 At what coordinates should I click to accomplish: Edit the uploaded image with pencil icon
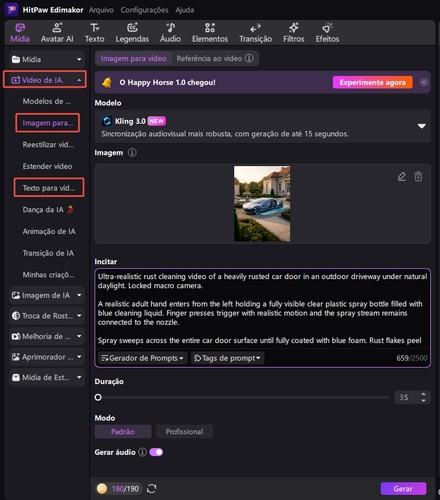pyautogui.click(x=402, y=177)
